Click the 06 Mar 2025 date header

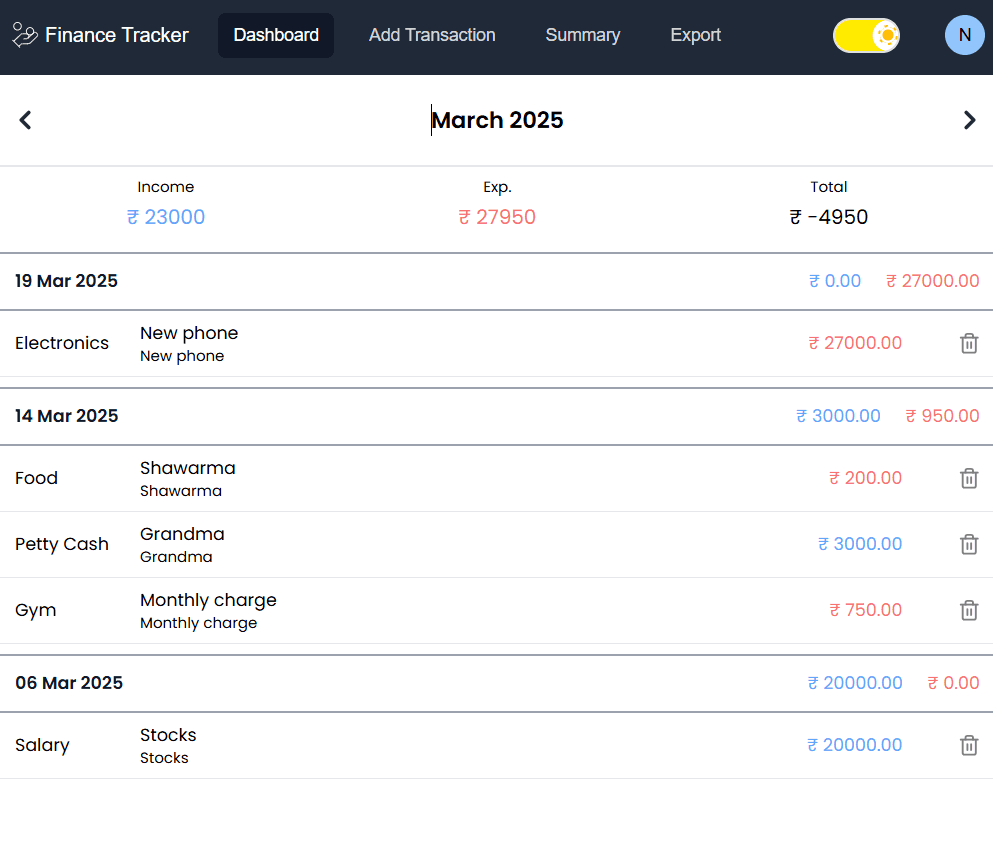(x=69, y=683)
